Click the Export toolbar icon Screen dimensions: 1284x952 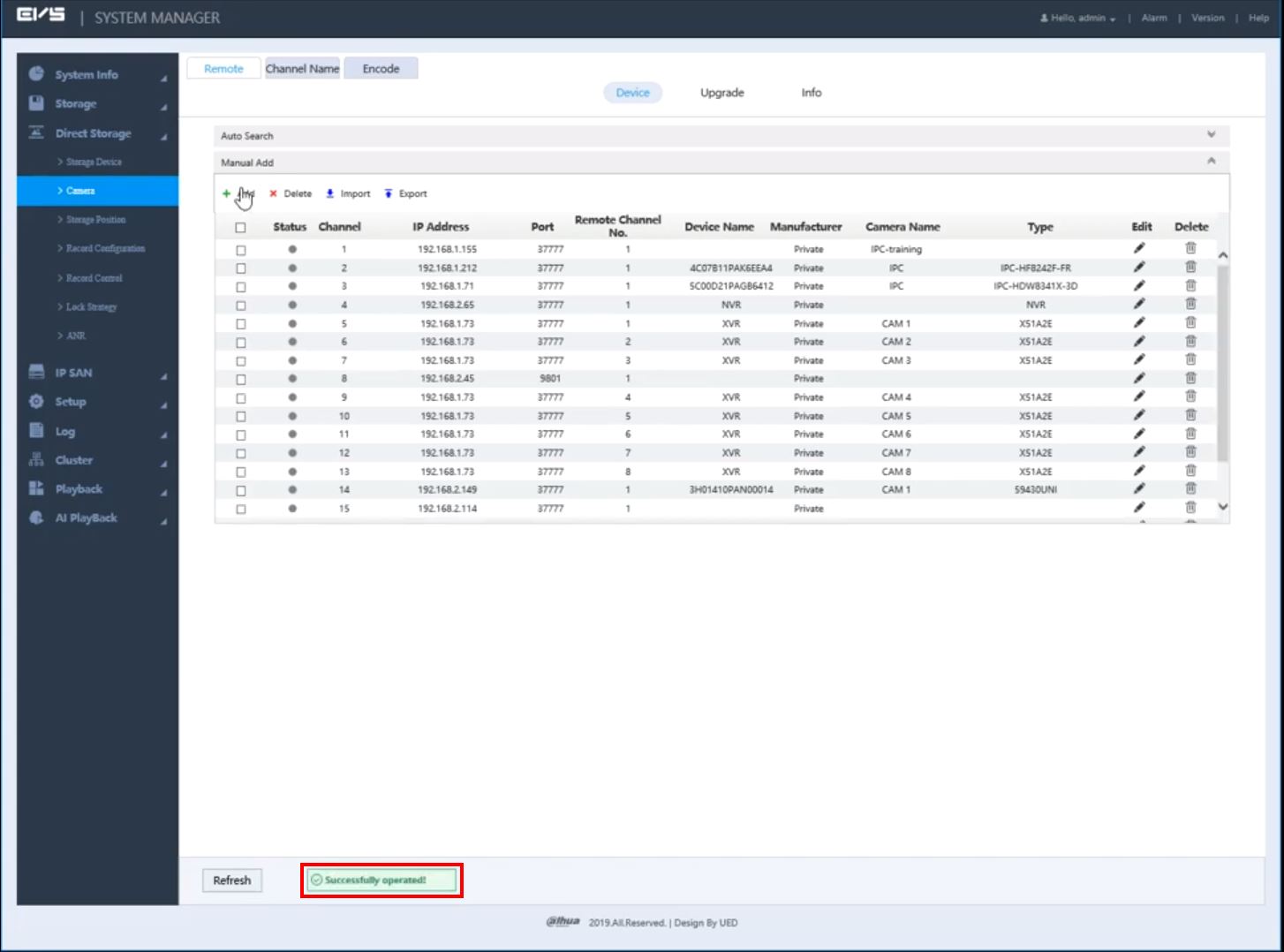(x=388, y=193)
